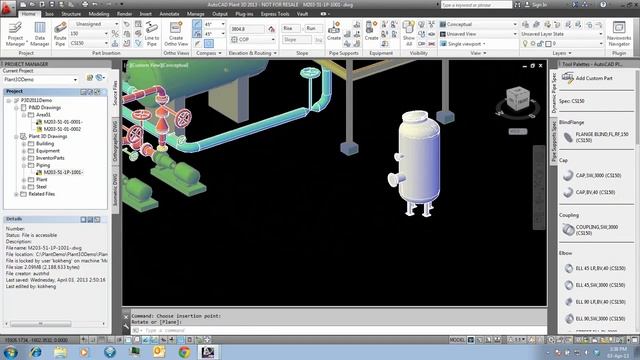Open Navisworks Navigator plugin
The height and width of the screenshot is (360, 640).
[x=619, y=34]
